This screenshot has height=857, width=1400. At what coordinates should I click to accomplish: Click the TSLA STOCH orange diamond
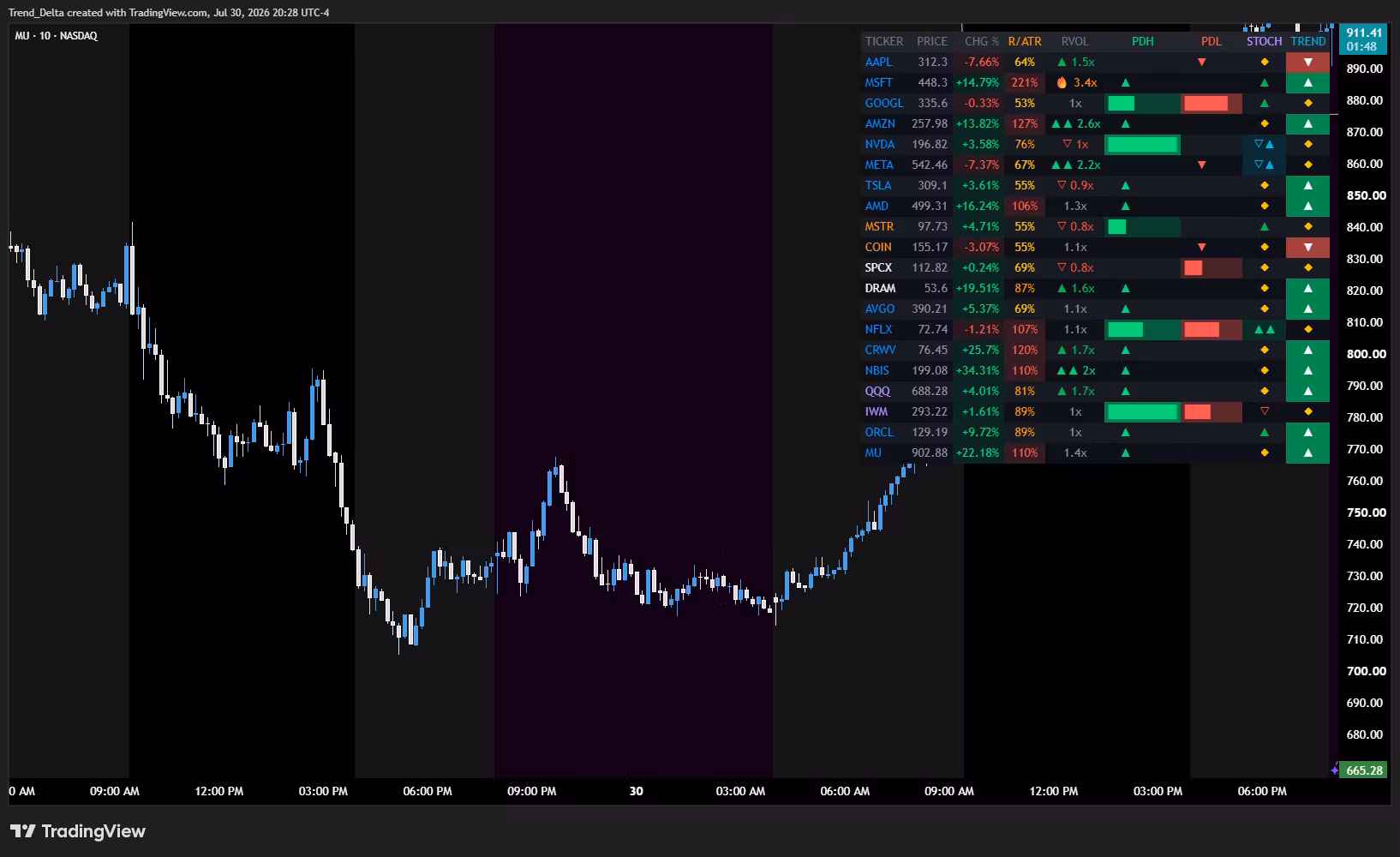(1265, 185)
